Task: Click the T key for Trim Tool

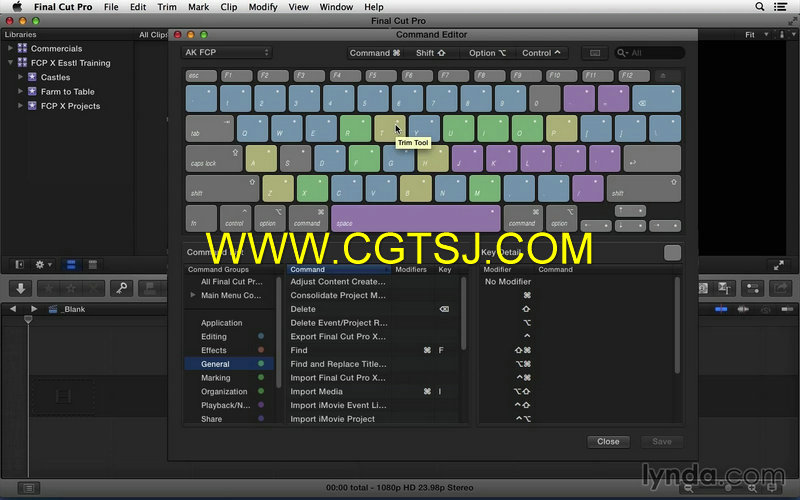Action: coord(390,128)
